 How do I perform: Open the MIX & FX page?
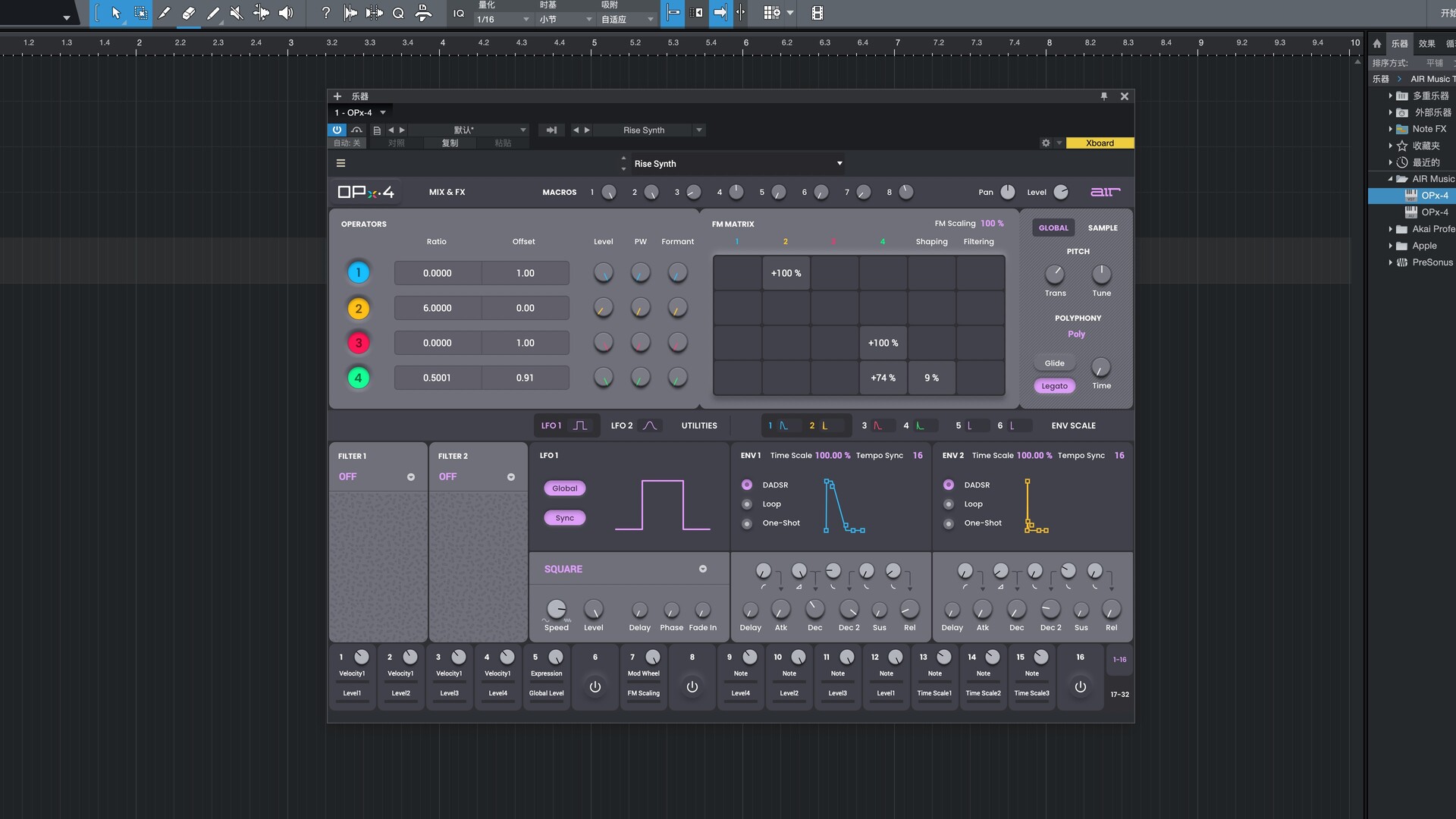tap(447, 192)
